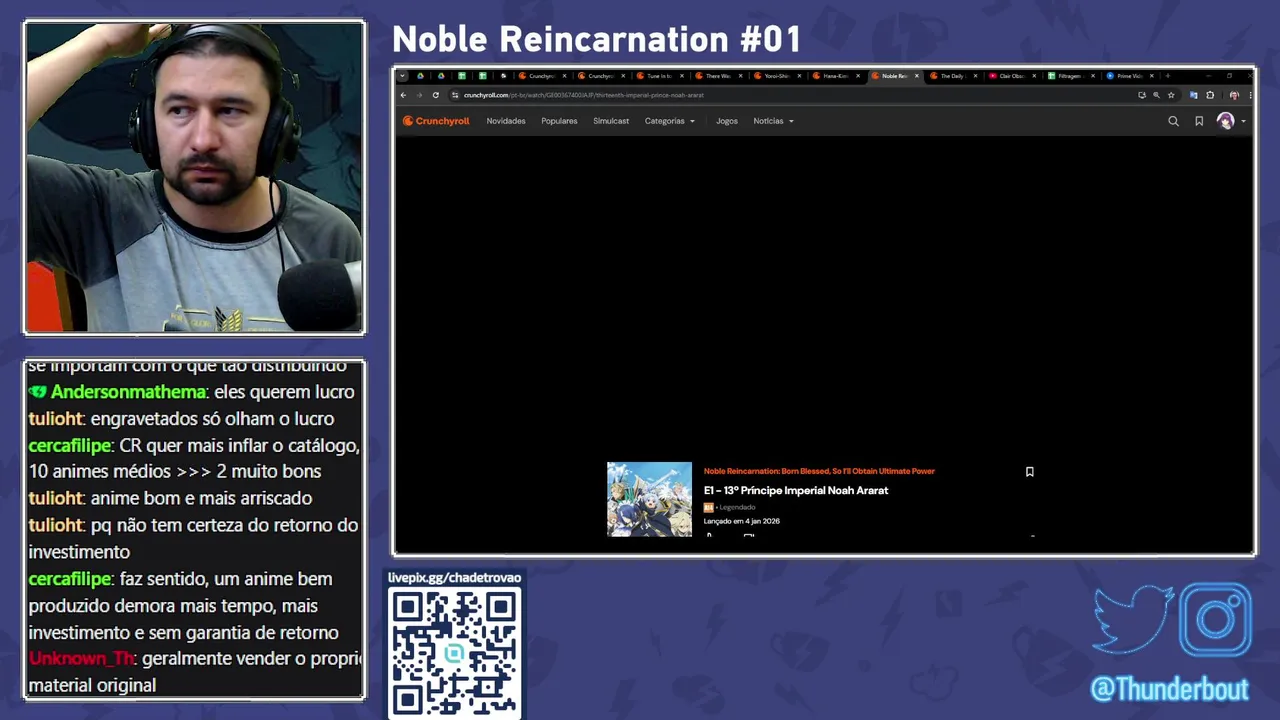This screenshot has width=1280, height=720.
Task: Switch to the 'Hana-Kimi' tab
Action: tap(836, 76)
